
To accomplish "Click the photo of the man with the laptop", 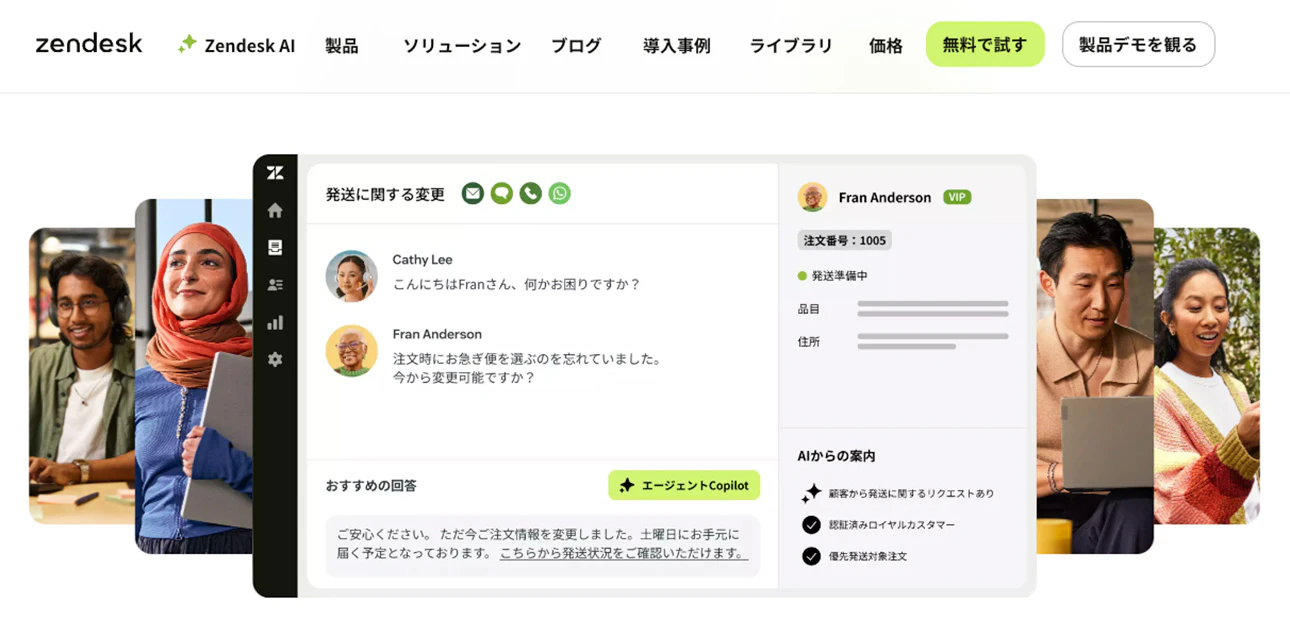I will [x=1095, y=376].
